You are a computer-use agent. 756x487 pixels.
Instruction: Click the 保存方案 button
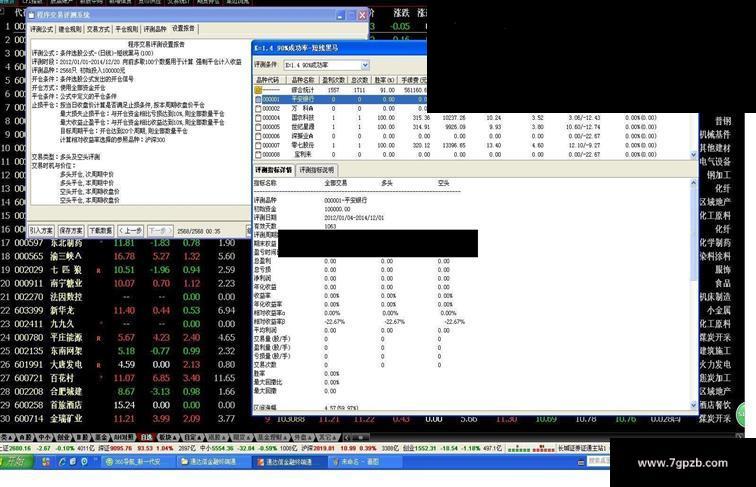click(71, 231)
